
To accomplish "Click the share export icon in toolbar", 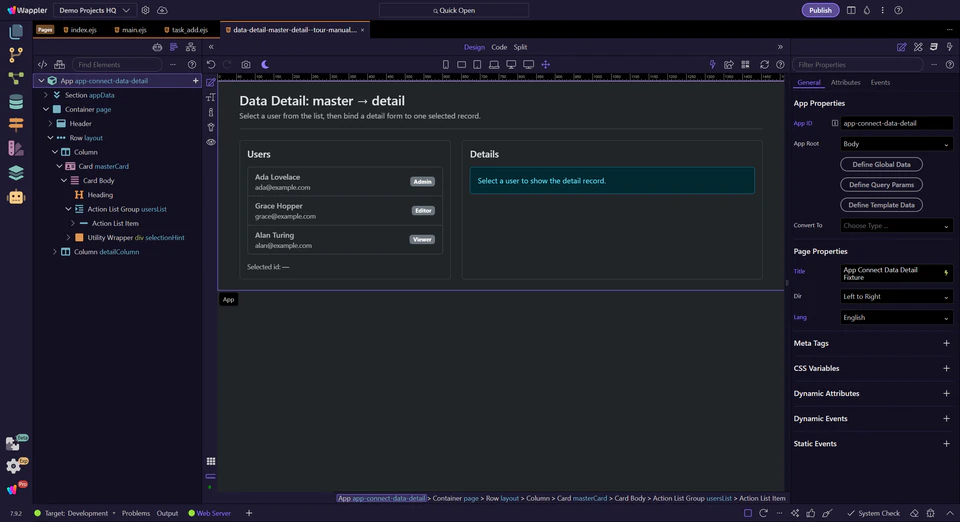I will 729,64.
